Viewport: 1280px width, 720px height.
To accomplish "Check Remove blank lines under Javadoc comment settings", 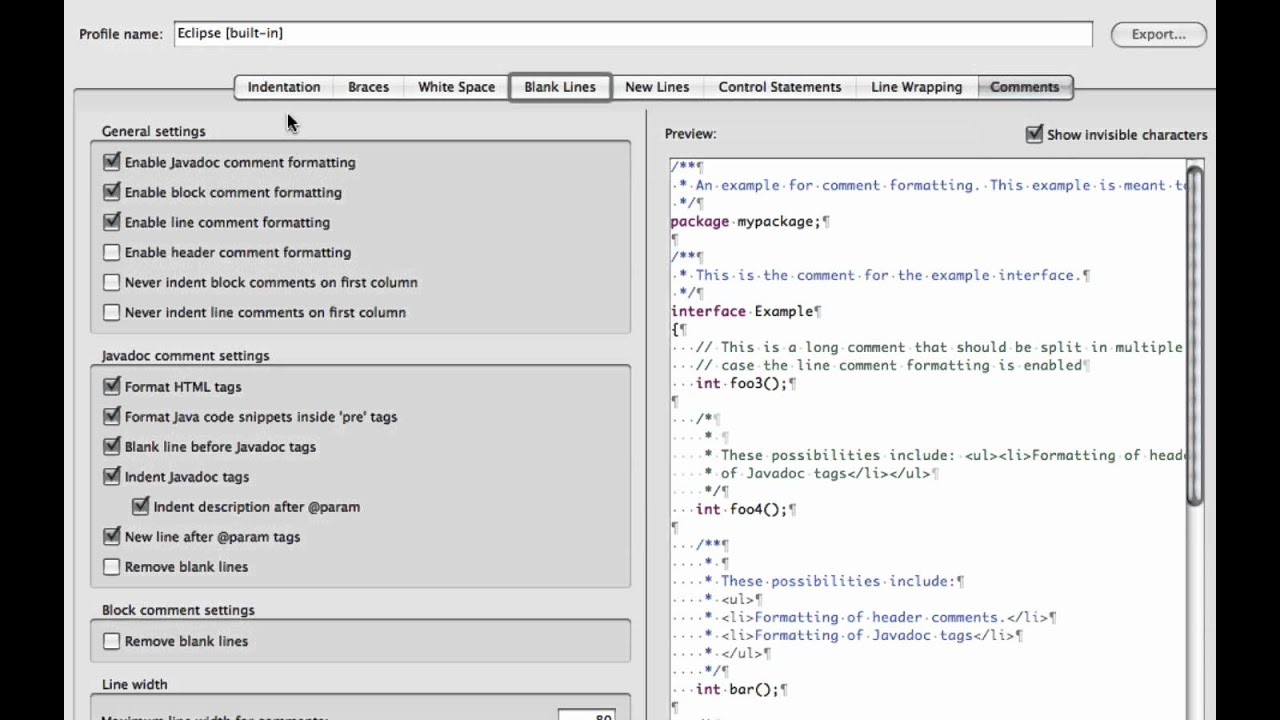I will tap(111, 566).
